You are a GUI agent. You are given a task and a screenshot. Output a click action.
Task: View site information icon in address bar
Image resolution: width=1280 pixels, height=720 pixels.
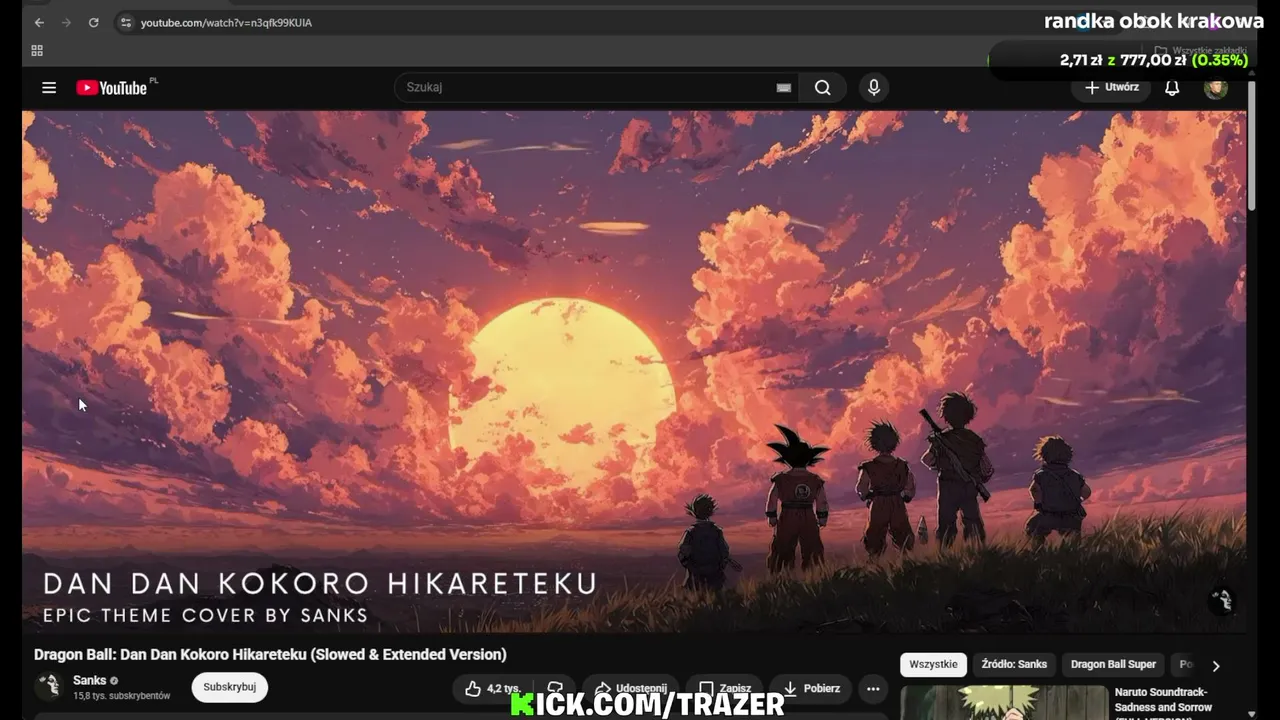tap(125, 22)
